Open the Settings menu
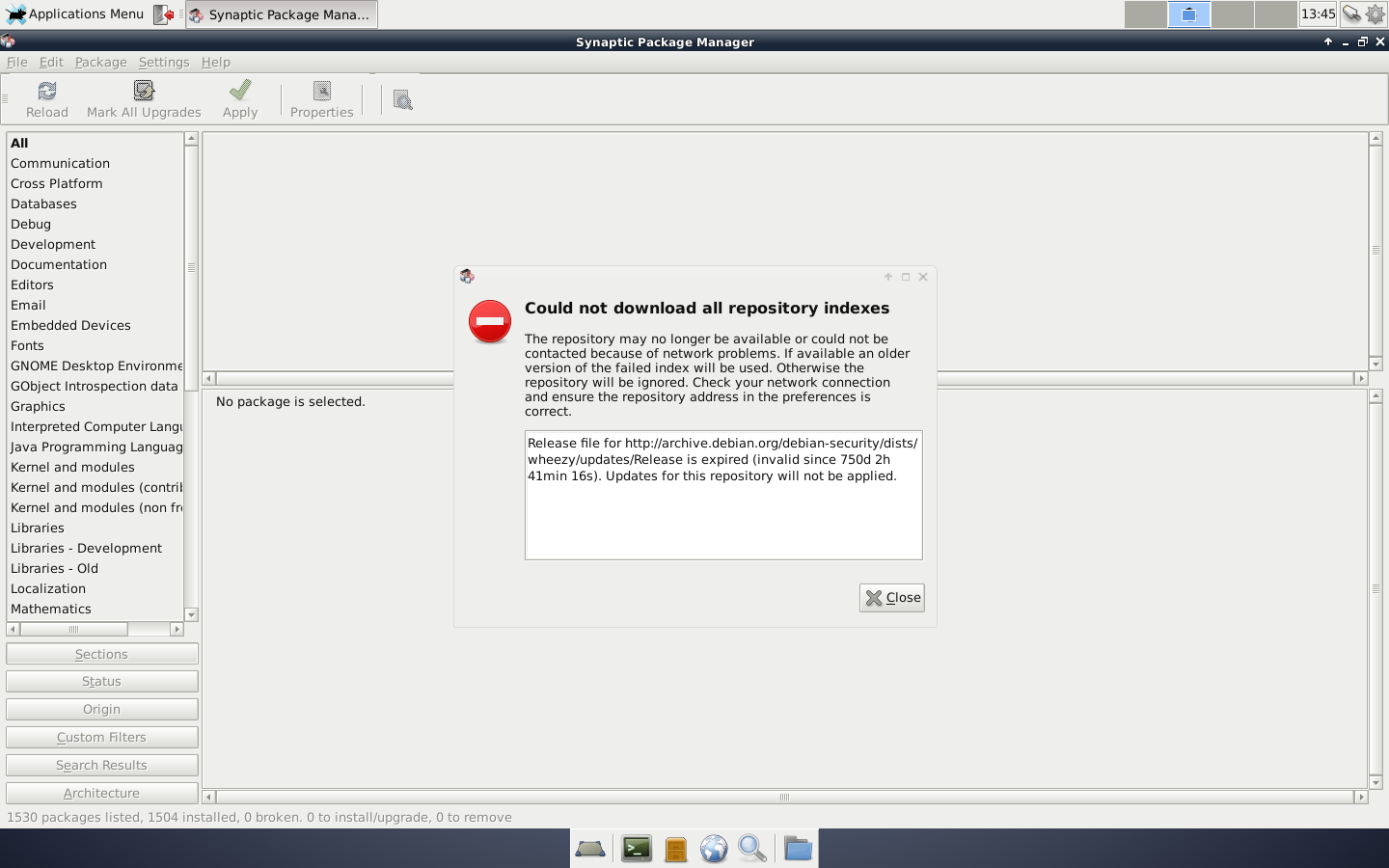The image size is (1389, 868). [x=164, y=62]
